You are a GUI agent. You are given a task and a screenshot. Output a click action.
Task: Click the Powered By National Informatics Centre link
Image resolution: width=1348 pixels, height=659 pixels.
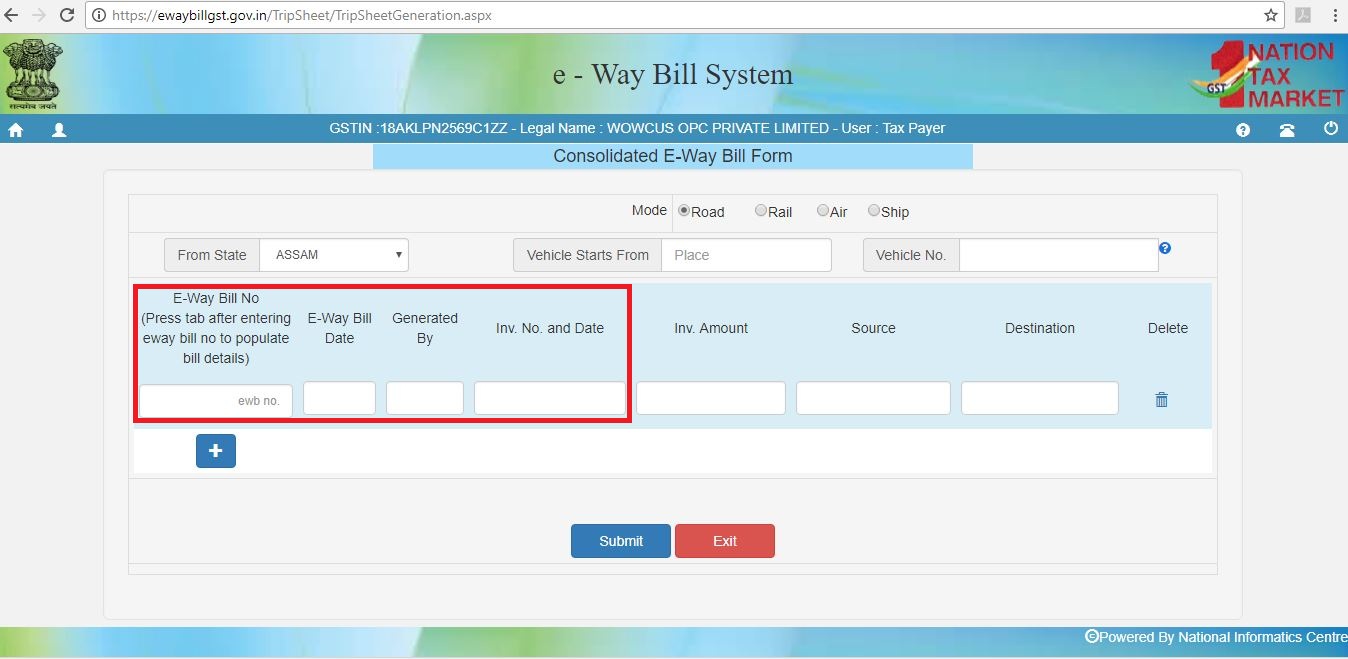click(1215, 637)
